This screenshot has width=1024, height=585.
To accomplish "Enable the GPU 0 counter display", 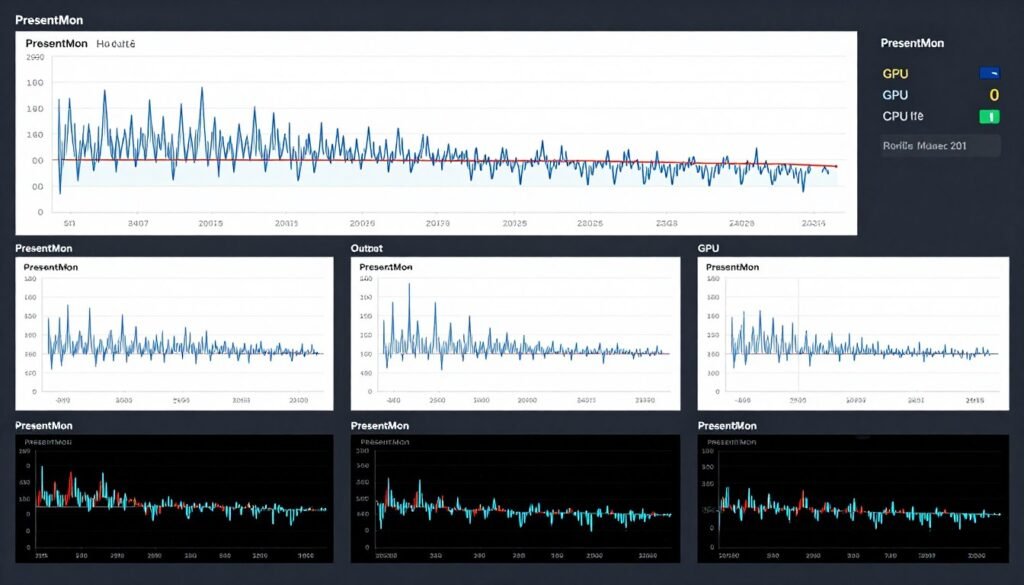I will point(994,94).
